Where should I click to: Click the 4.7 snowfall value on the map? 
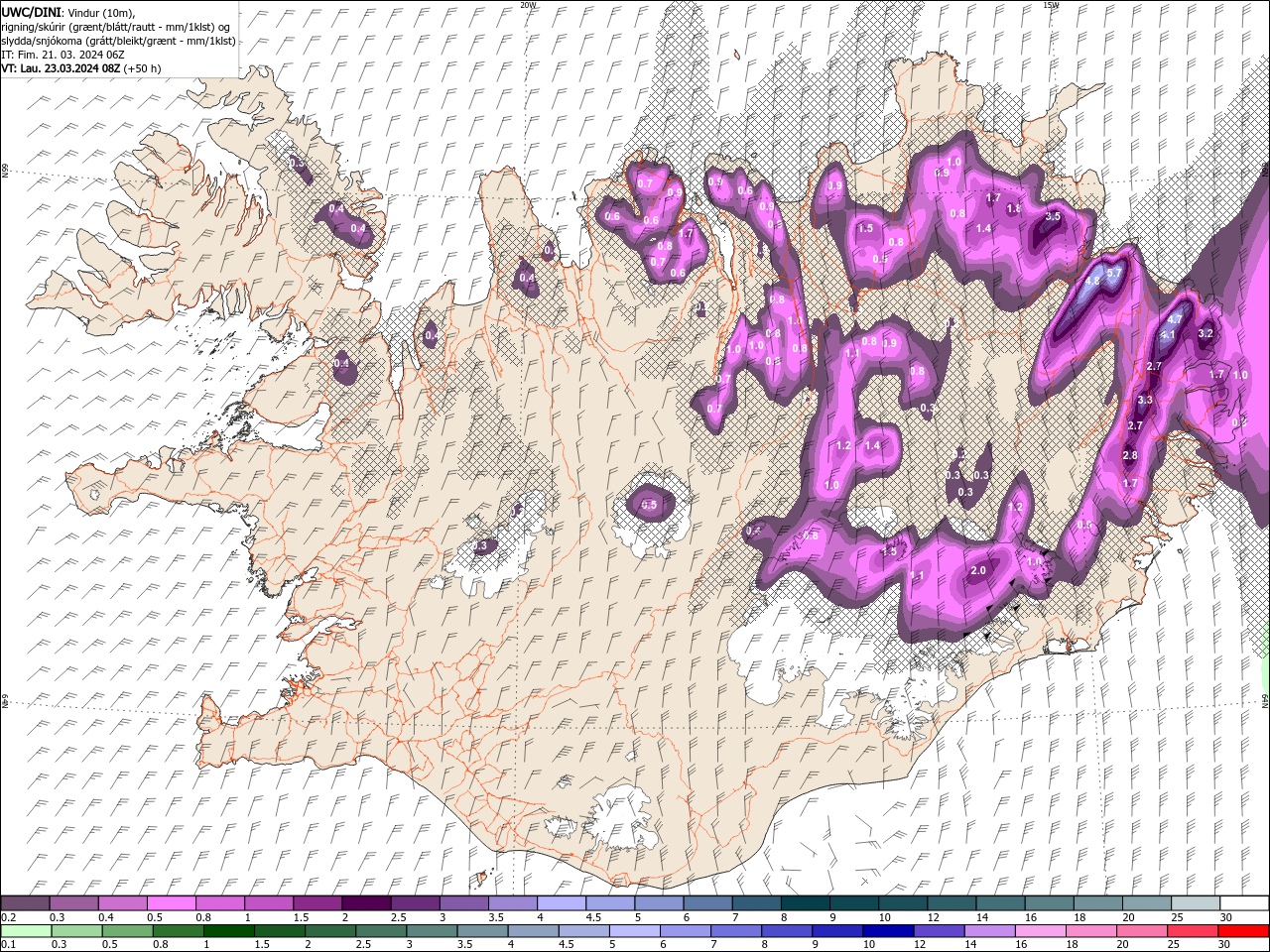click(x=1175, y=319)
